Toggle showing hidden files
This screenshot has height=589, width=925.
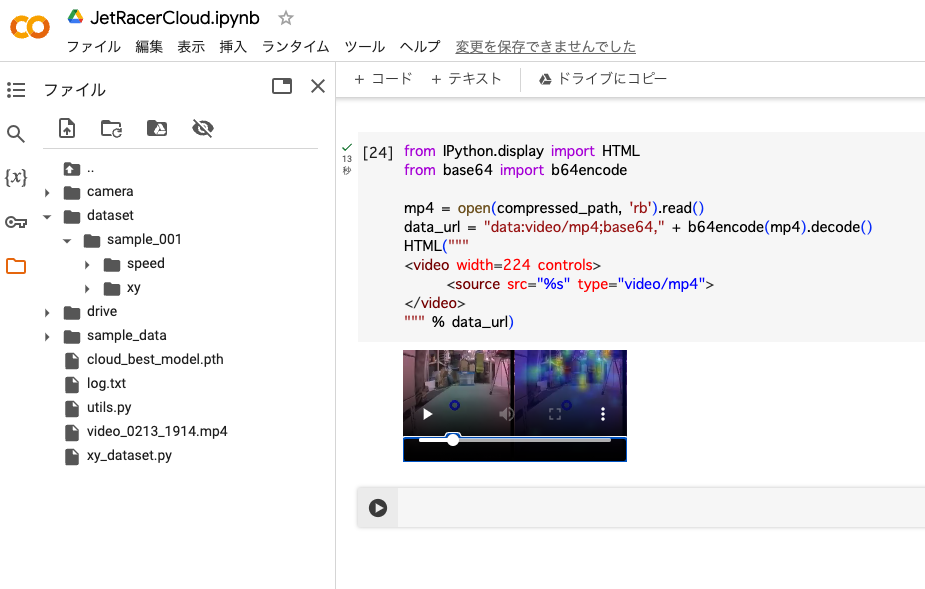pos(203,128)
